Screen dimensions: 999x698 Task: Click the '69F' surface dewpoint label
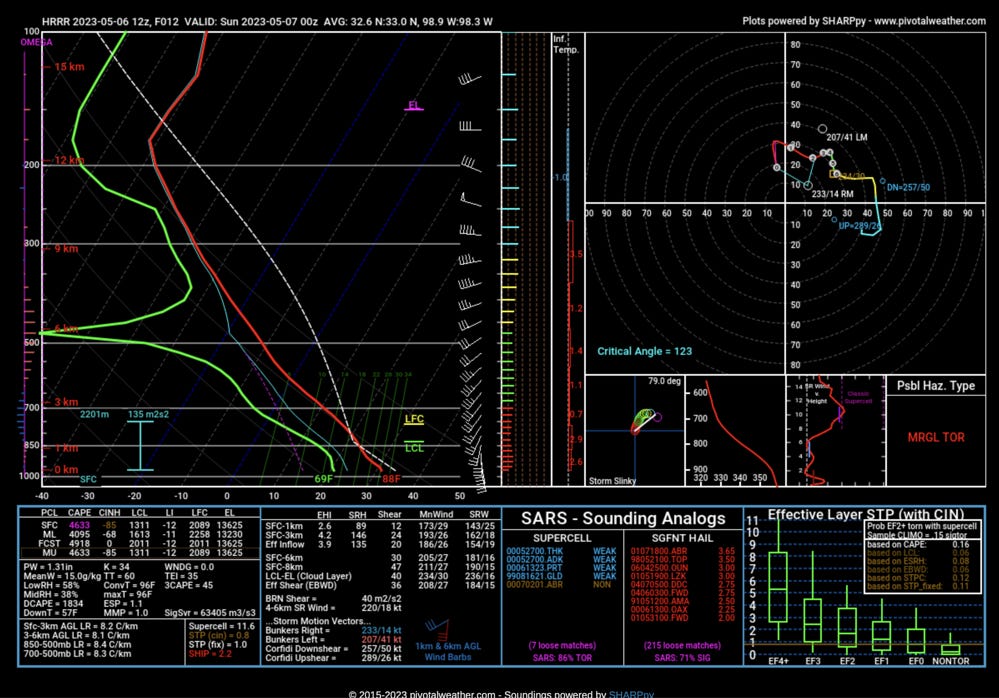(324, 479)
